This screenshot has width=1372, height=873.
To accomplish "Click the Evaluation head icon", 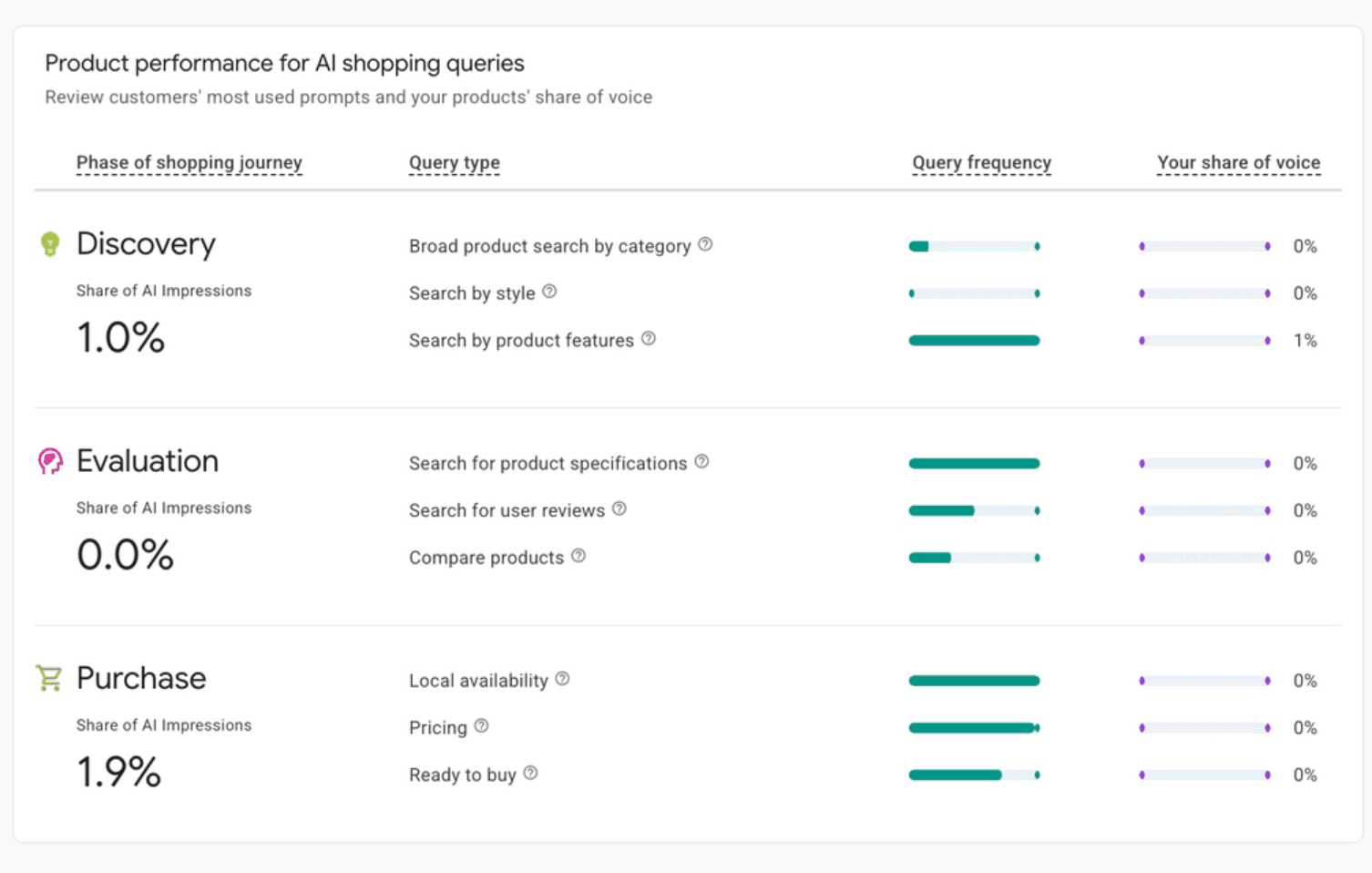I will tap(50, 461).
